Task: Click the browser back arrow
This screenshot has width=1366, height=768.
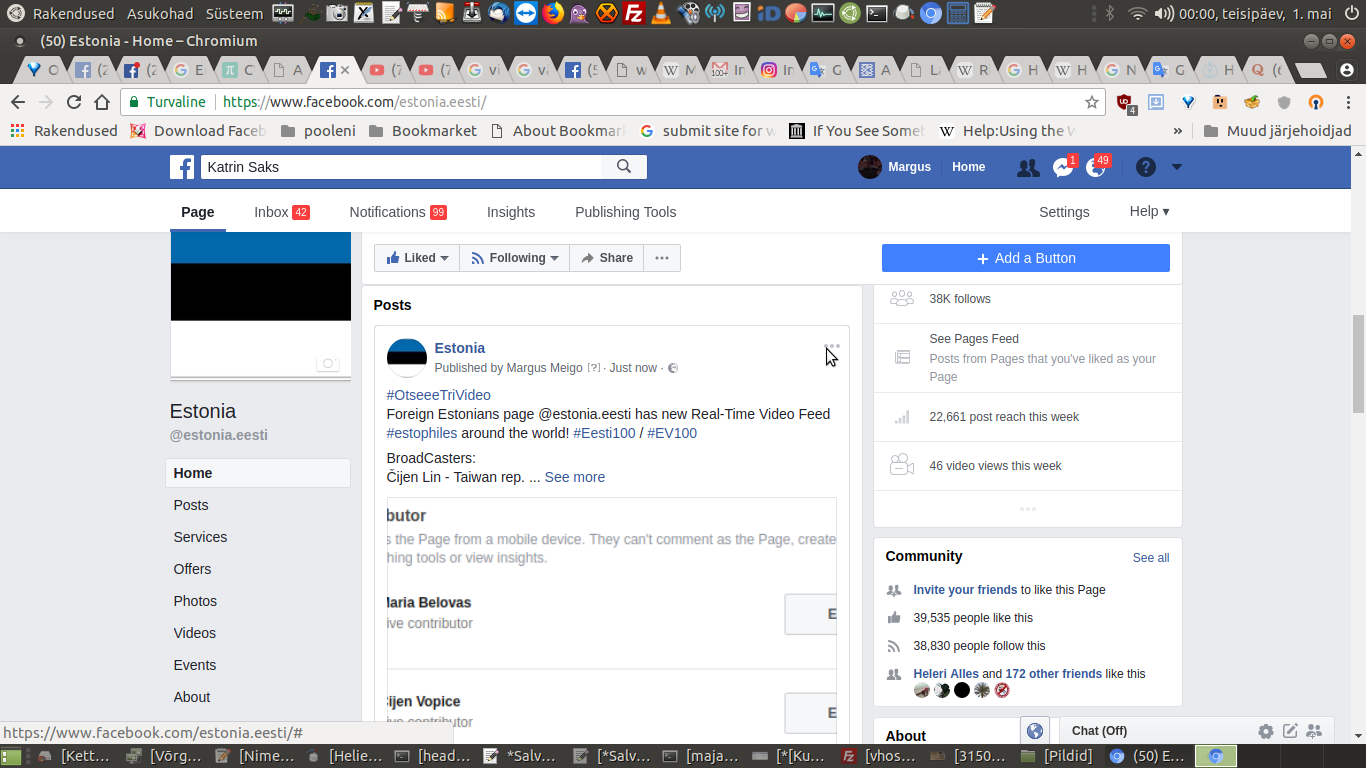Action: click(x=17, y=102)
